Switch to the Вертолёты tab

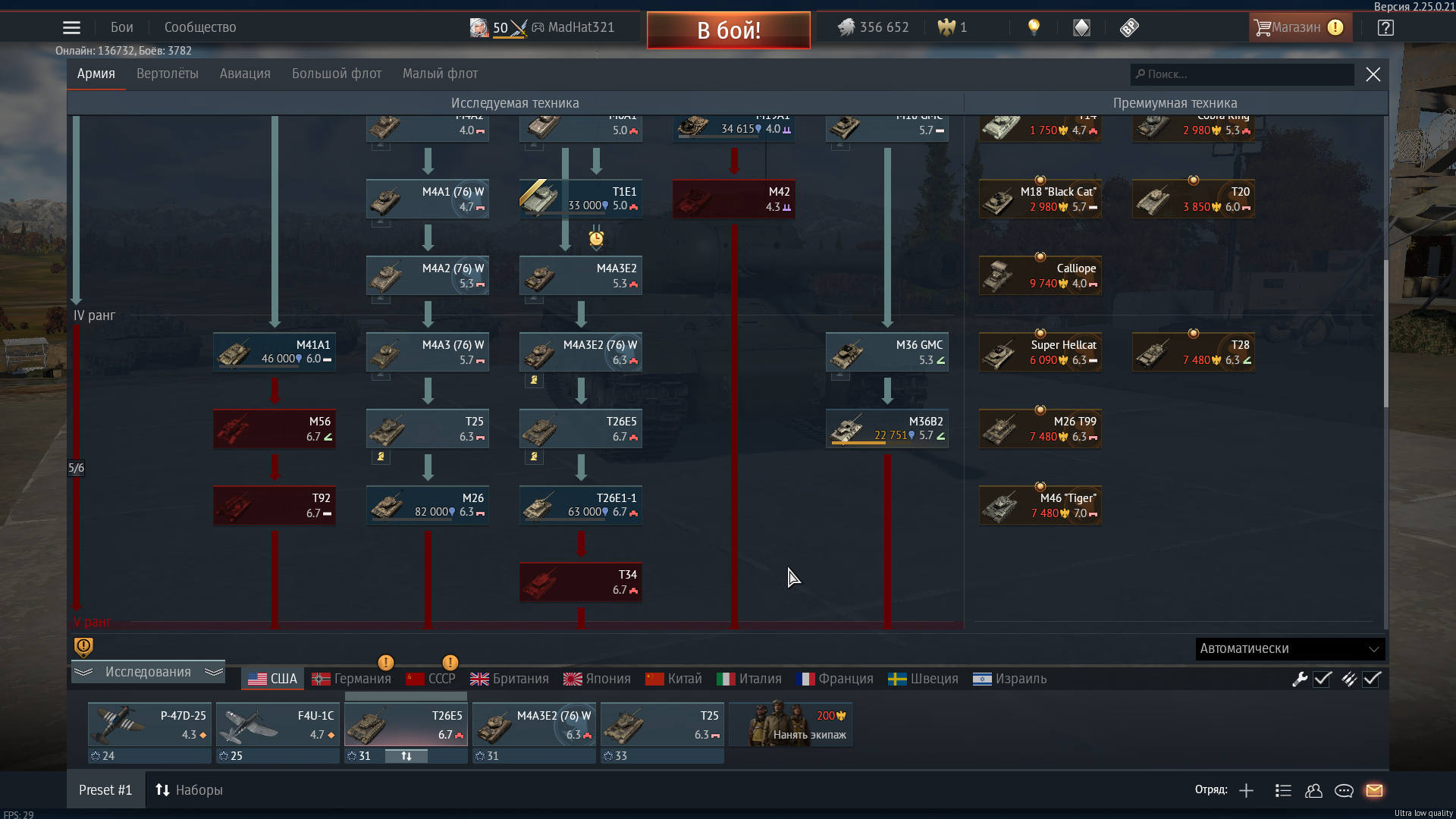[x=168, y=74]
